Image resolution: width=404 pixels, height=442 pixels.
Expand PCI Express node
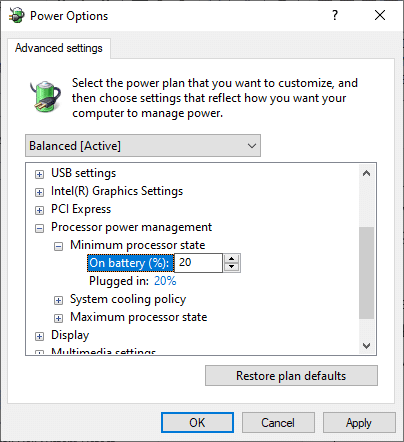click(x=39, y=210)
